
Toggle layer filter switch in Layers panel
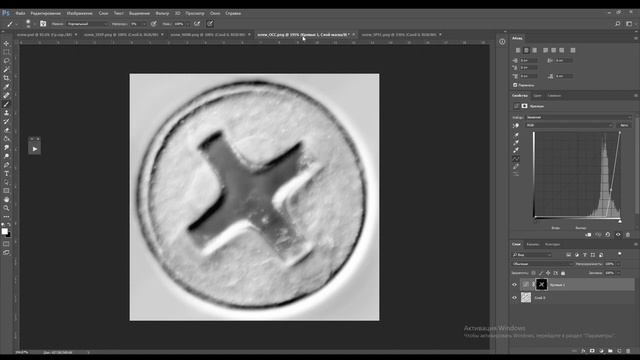coord(620,254)
